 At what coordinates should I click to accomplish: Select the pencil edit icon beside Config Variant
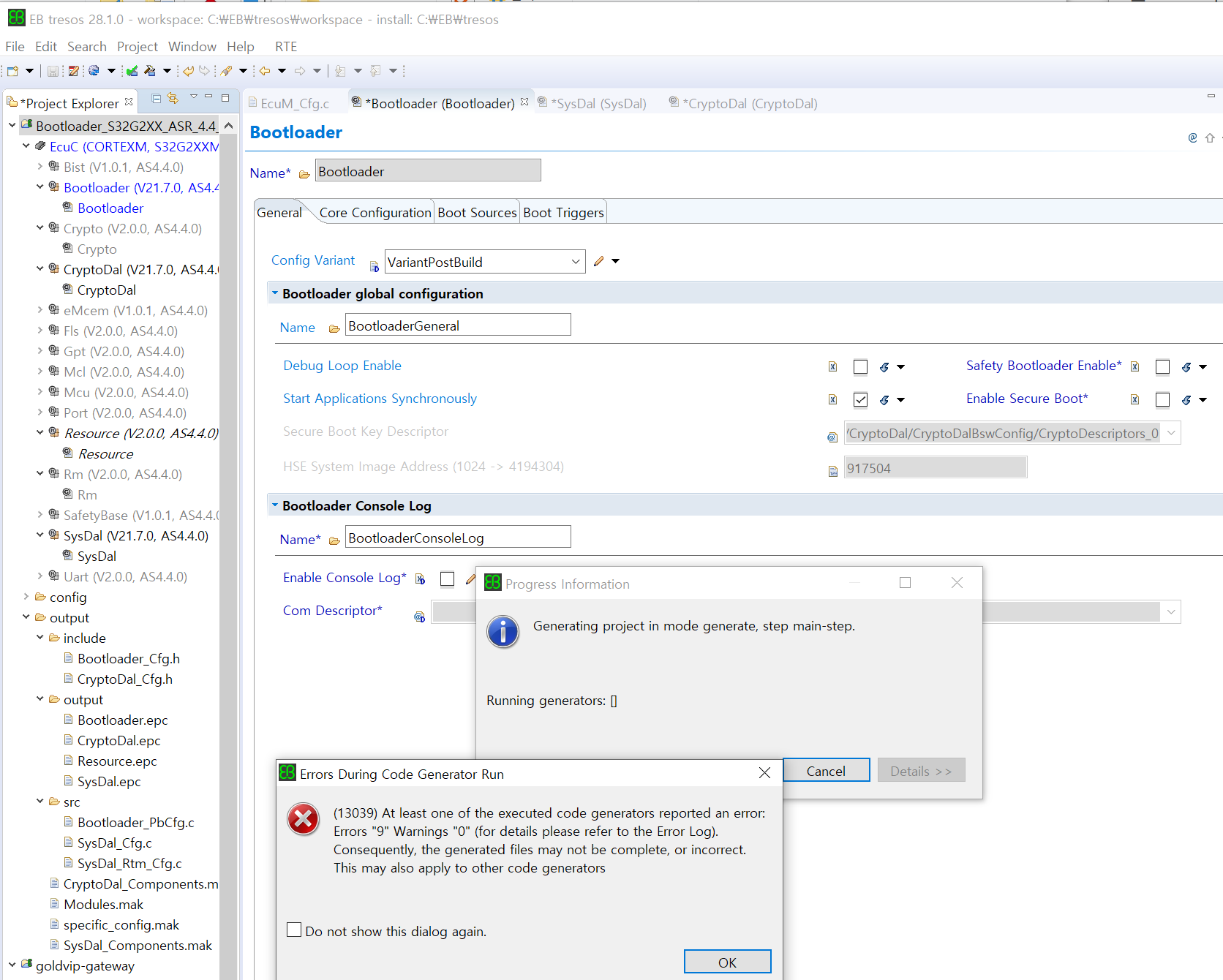point(598,261)
